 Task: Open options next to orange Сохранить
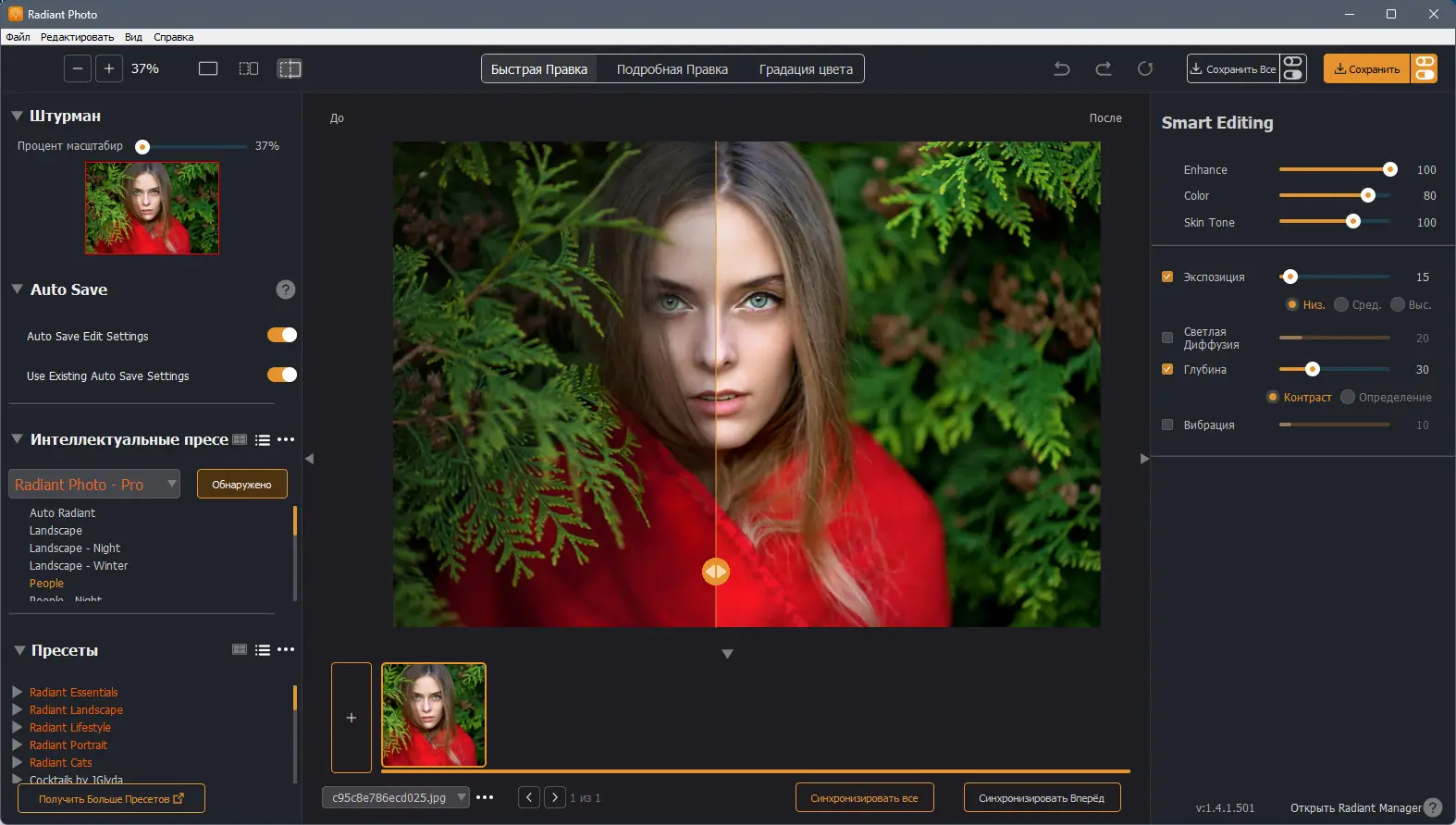pyautogui.click(x=1425, y=68)
